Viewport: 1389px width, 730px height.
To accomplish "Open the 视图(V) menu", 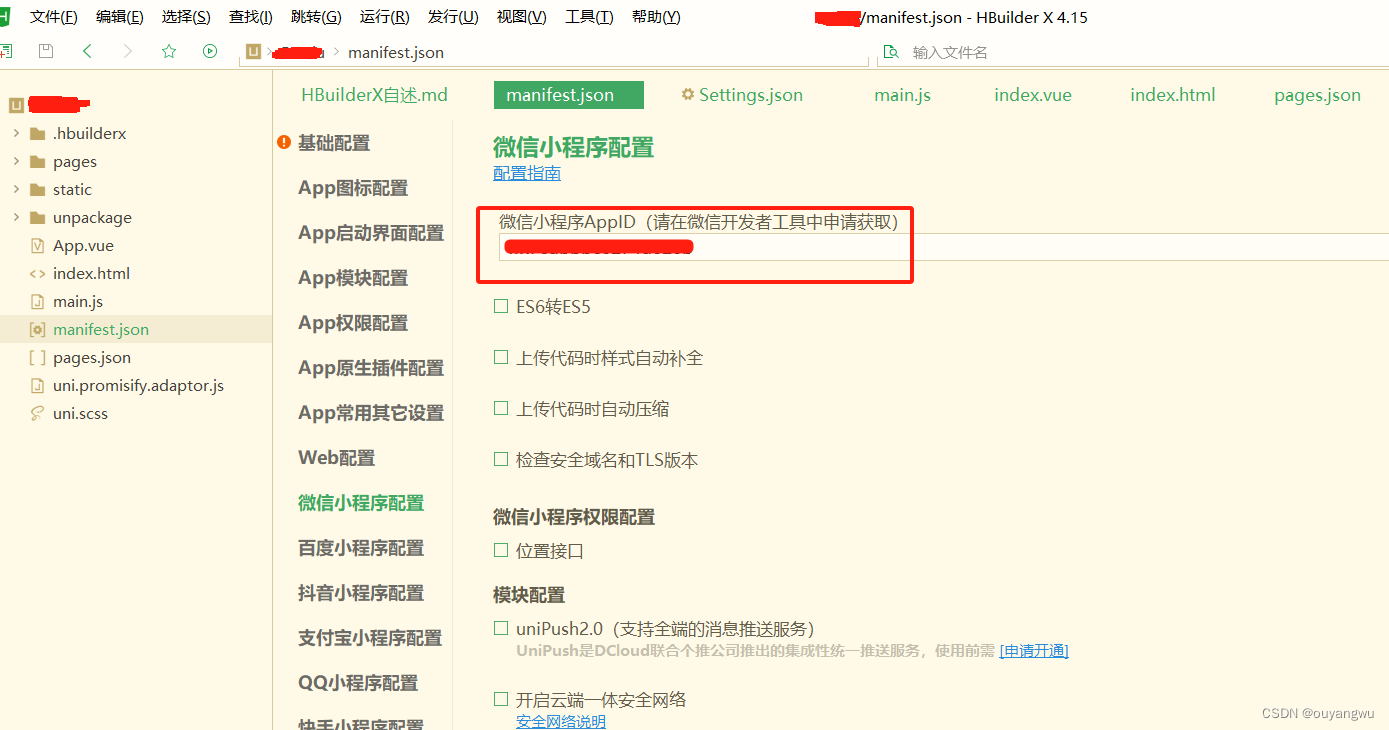I will point(522,17).
